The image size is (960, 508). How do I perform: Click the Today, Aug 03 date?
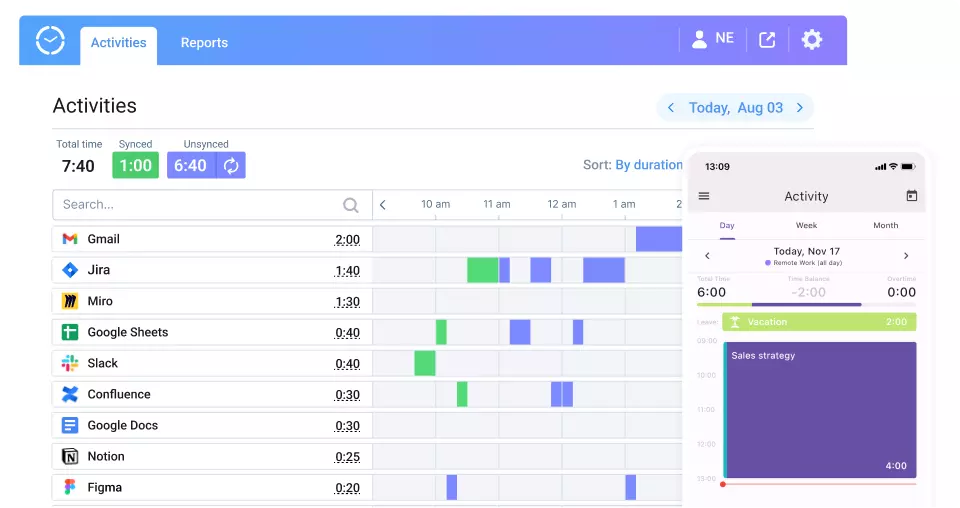735,108
